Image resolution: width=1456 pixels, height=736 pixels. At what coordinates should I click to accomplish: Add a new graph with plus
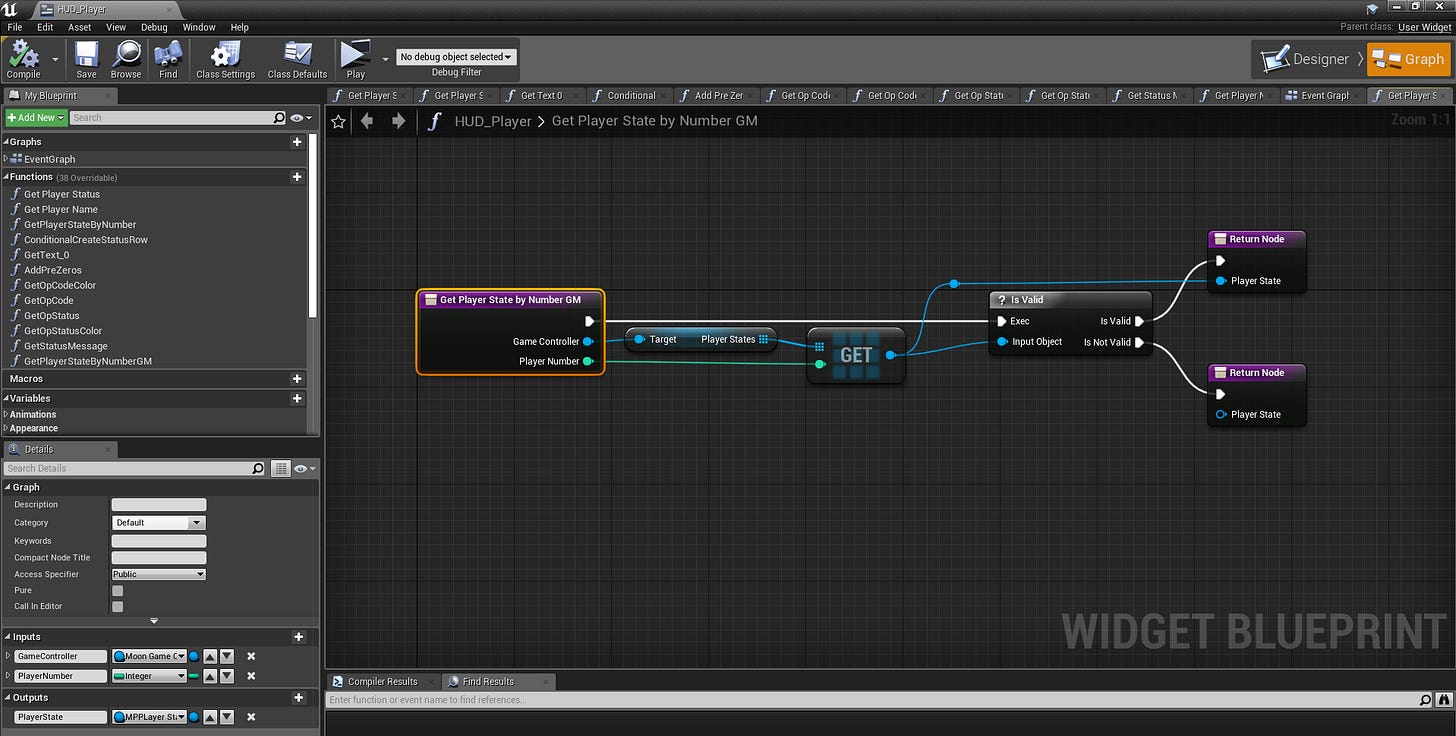click(297, 142)
